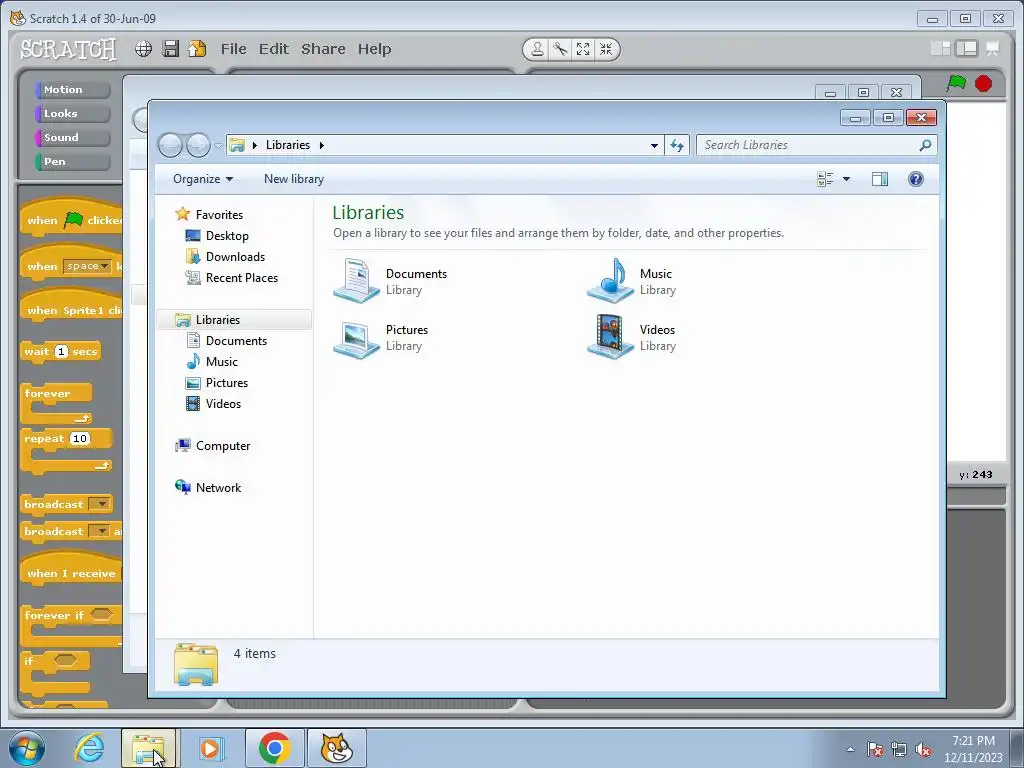Click the Scratch cat taskbar icon
1024x768 pixels.
point(337,748)
